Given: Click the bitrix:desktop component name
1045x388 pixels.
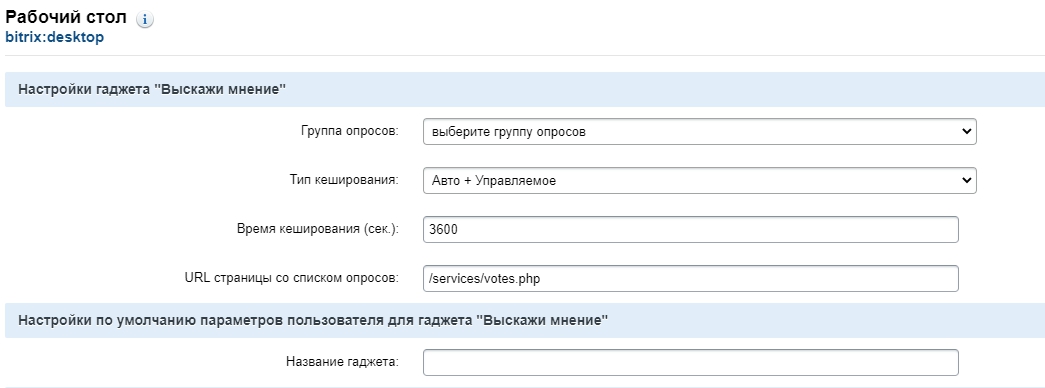Looking at the screenshot, I should [x=55, y=37].
